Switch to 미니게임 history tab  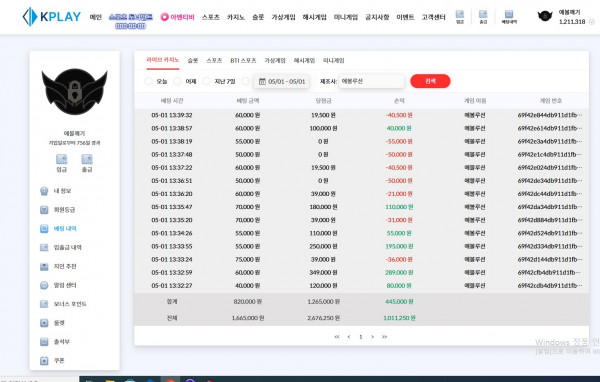334,60
